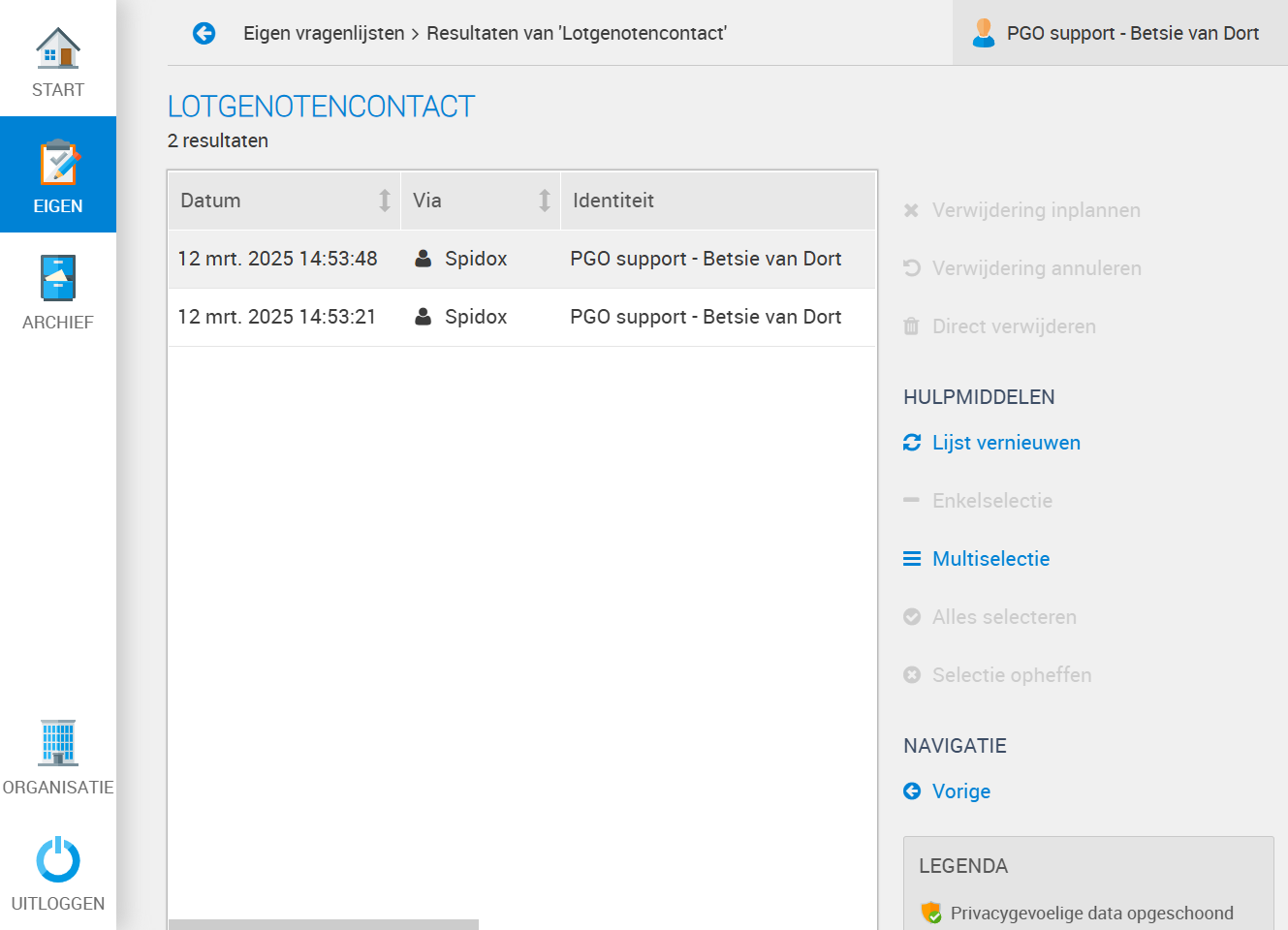Click the Direct verwijderen trash icon
This screenshot has height=930, width=1288.
[x=911, y=326]
